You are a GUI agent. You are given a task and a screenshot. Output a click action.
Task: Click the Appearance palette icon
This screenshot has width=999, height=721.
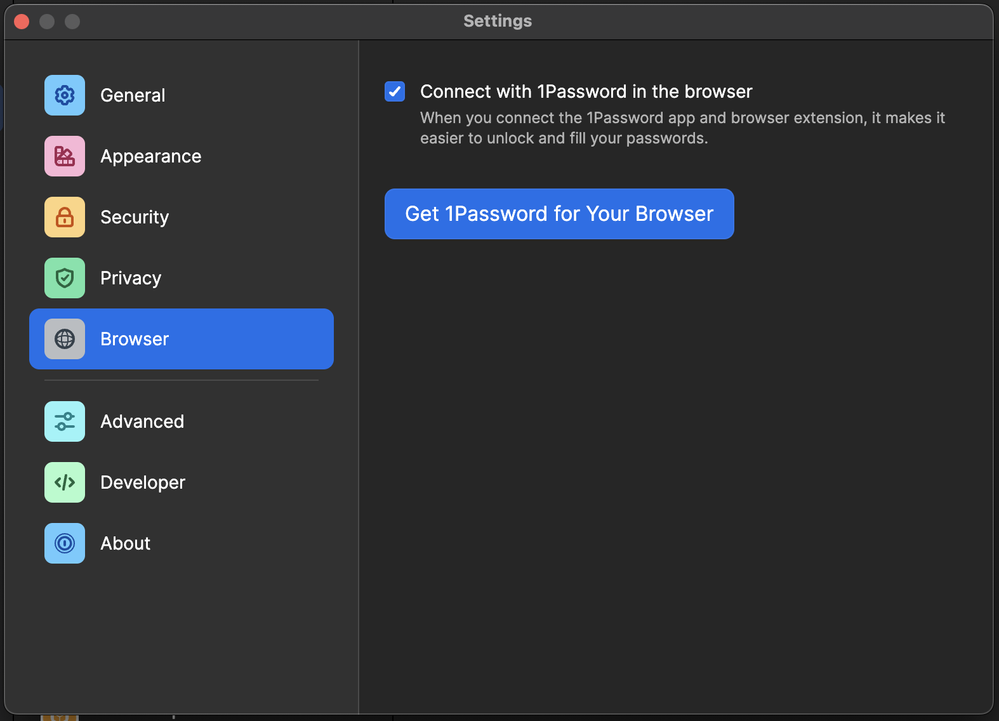pos(64,156)
